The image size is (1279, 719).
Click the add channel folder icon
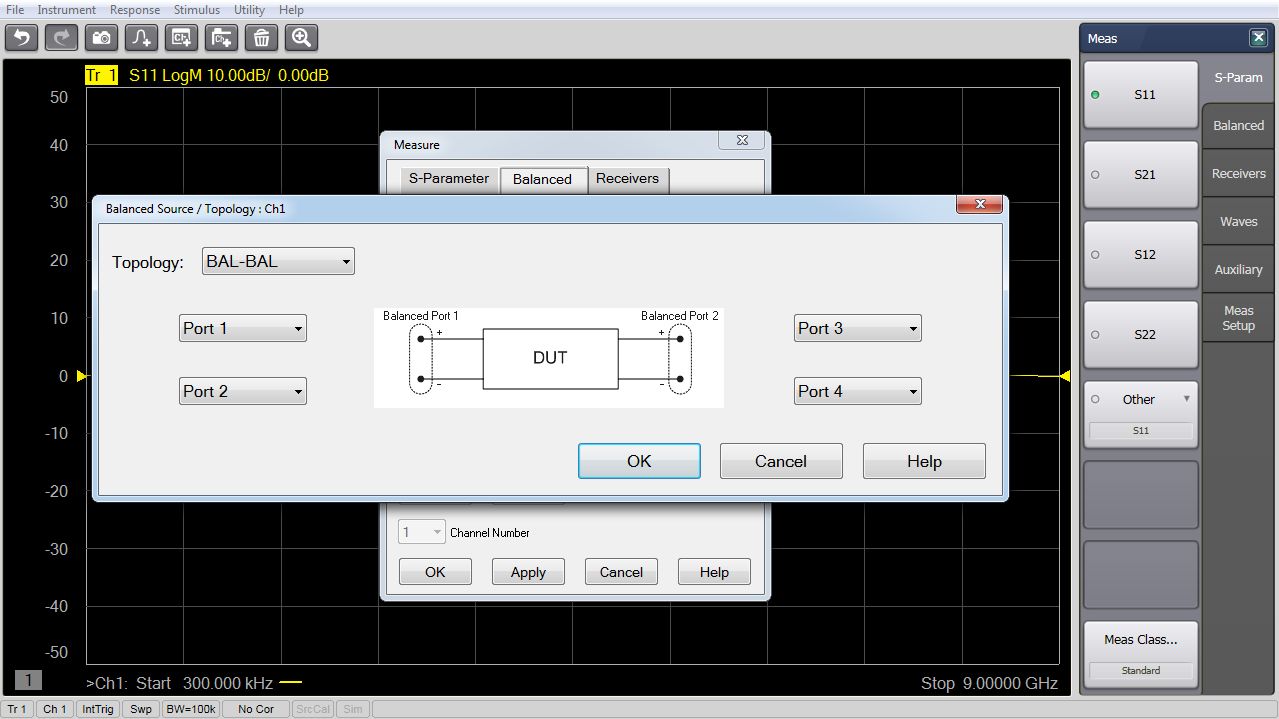[221, 38]
